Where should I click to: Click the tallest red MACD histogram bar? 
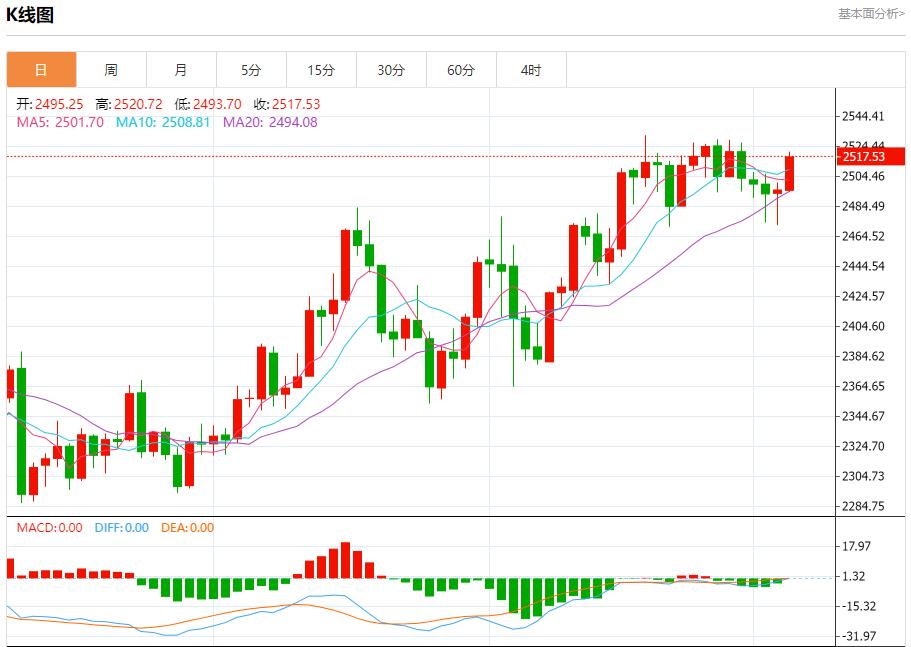click(345, 560)
